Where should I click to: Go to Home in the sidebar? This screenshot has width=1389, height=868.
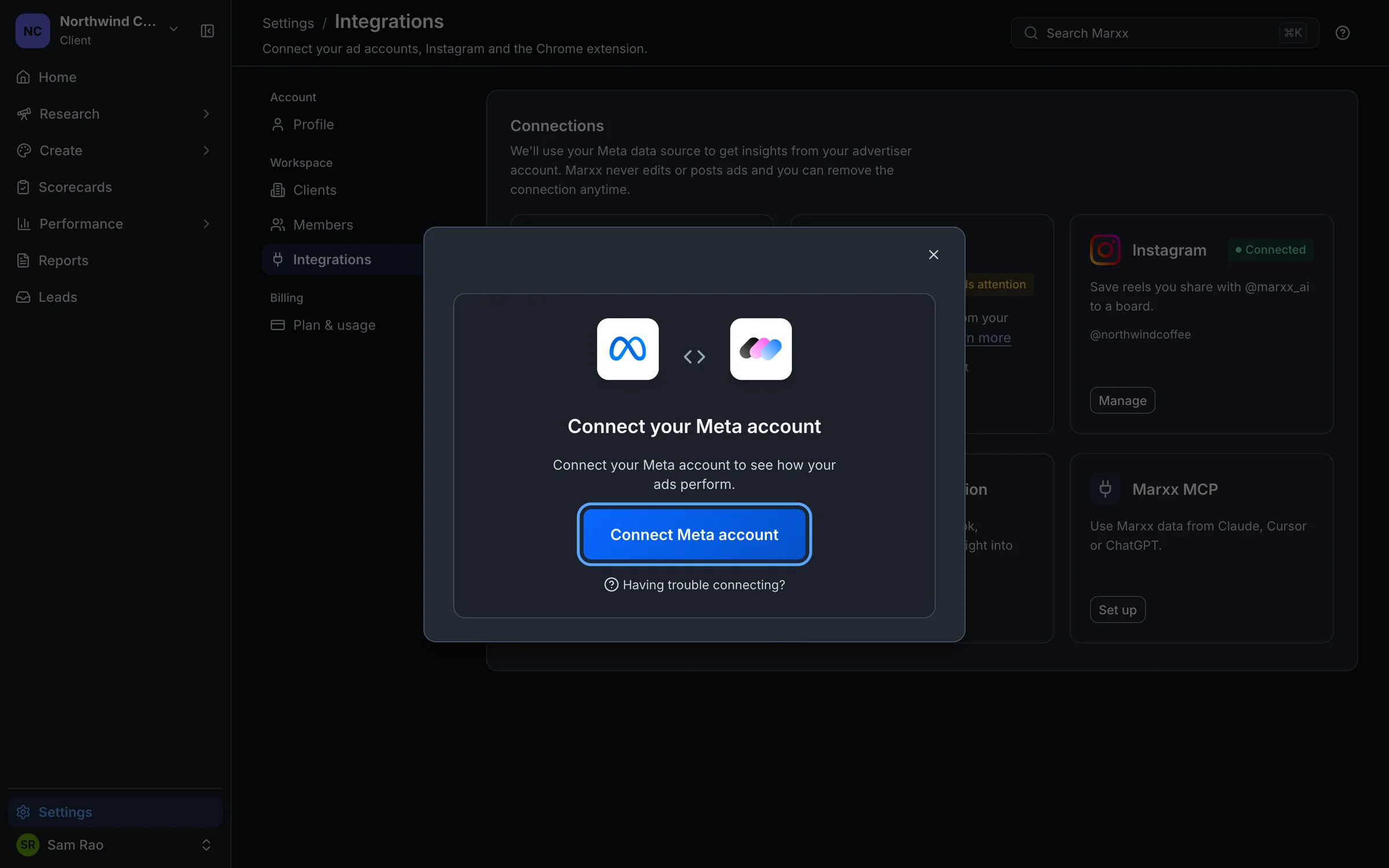[x=115, y=77]
